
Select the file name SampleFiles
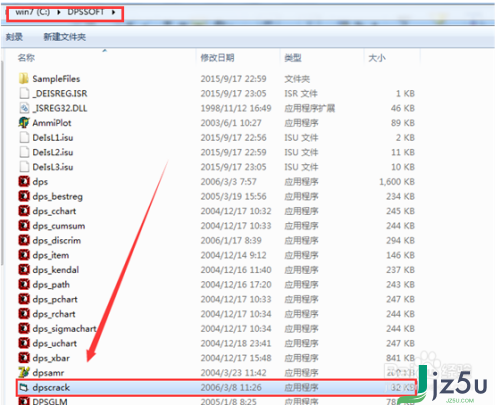pos(56,79)
